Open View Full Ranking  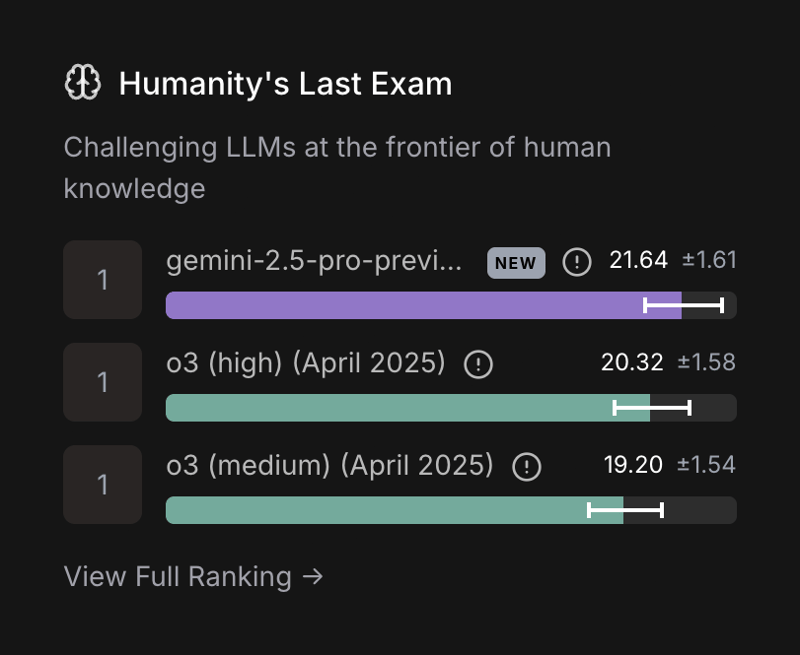[x=180, y=576]
